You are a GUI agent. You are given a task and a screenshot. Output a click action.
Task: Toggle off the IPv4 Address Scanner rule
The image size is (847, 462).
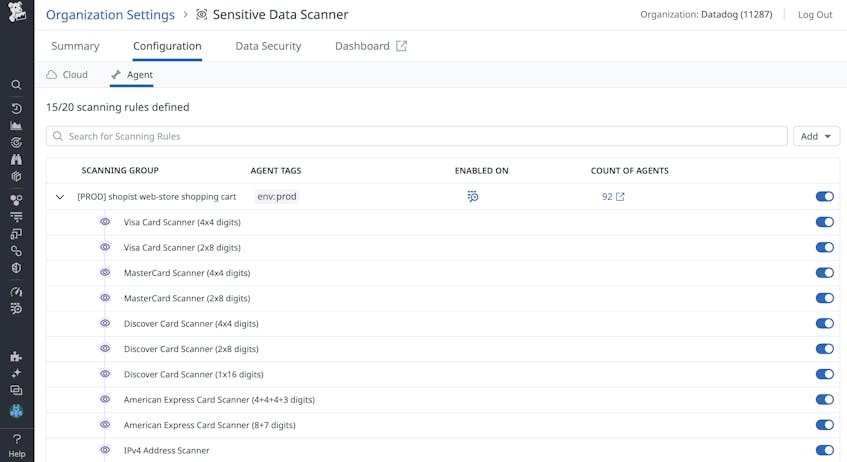point(824,451)
